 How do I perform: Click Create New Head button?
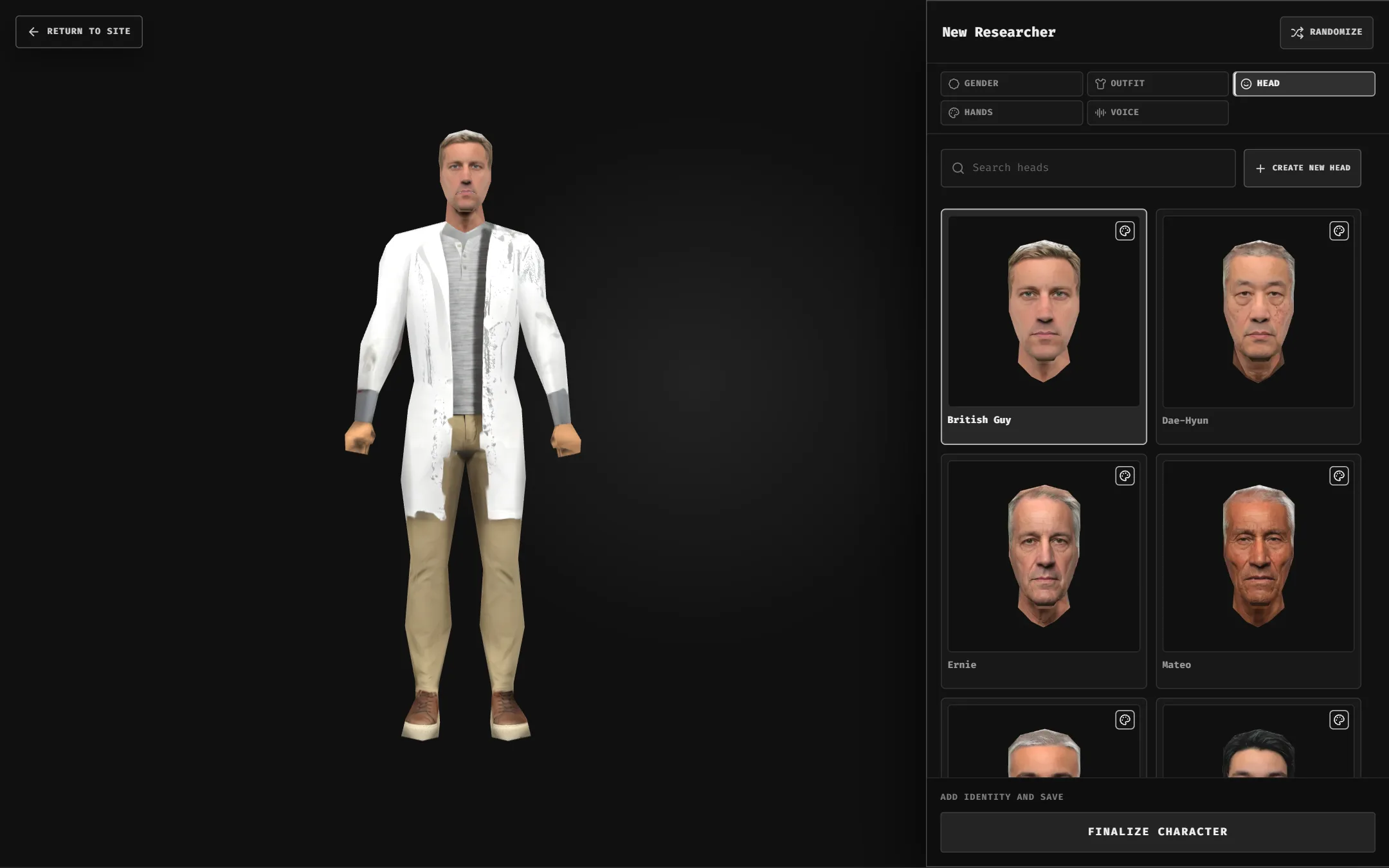(1302, 168)
